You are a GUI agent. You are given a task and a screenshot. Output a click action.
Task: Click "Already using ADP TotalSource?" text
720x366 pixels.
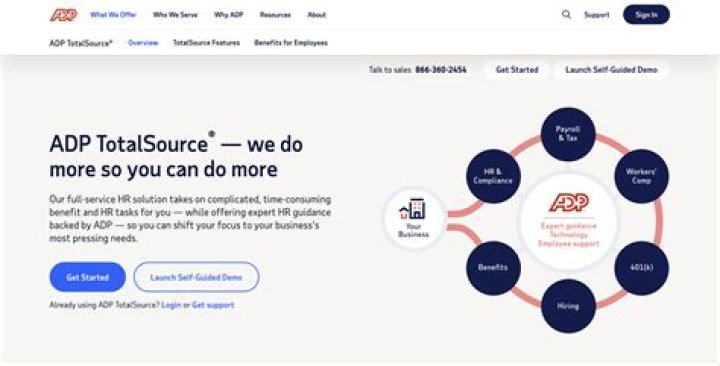point(104,305)
